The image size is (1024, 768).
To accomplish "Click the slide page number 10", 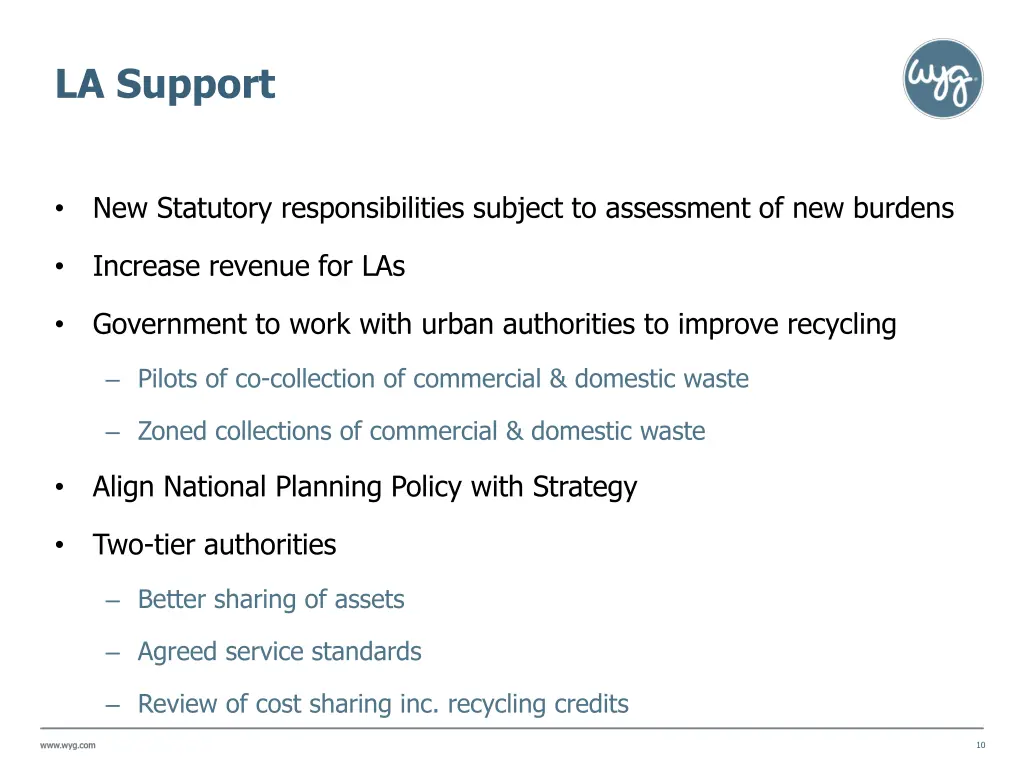I will pos(980,745).
